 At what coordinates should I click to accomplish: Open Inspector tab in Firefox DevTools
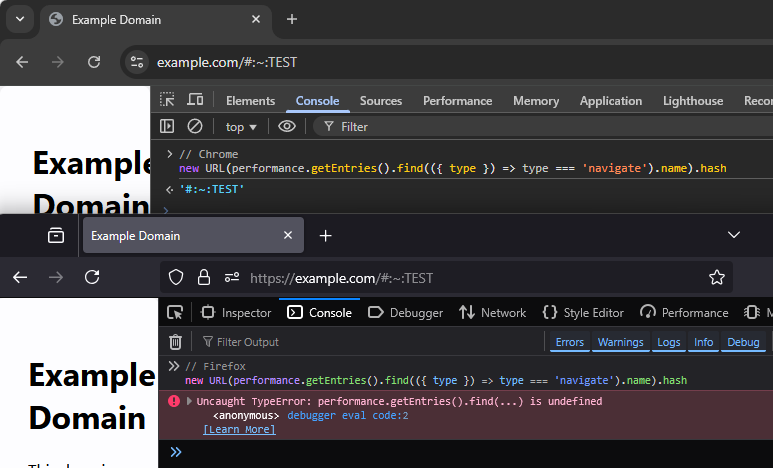tap(236, 313)
